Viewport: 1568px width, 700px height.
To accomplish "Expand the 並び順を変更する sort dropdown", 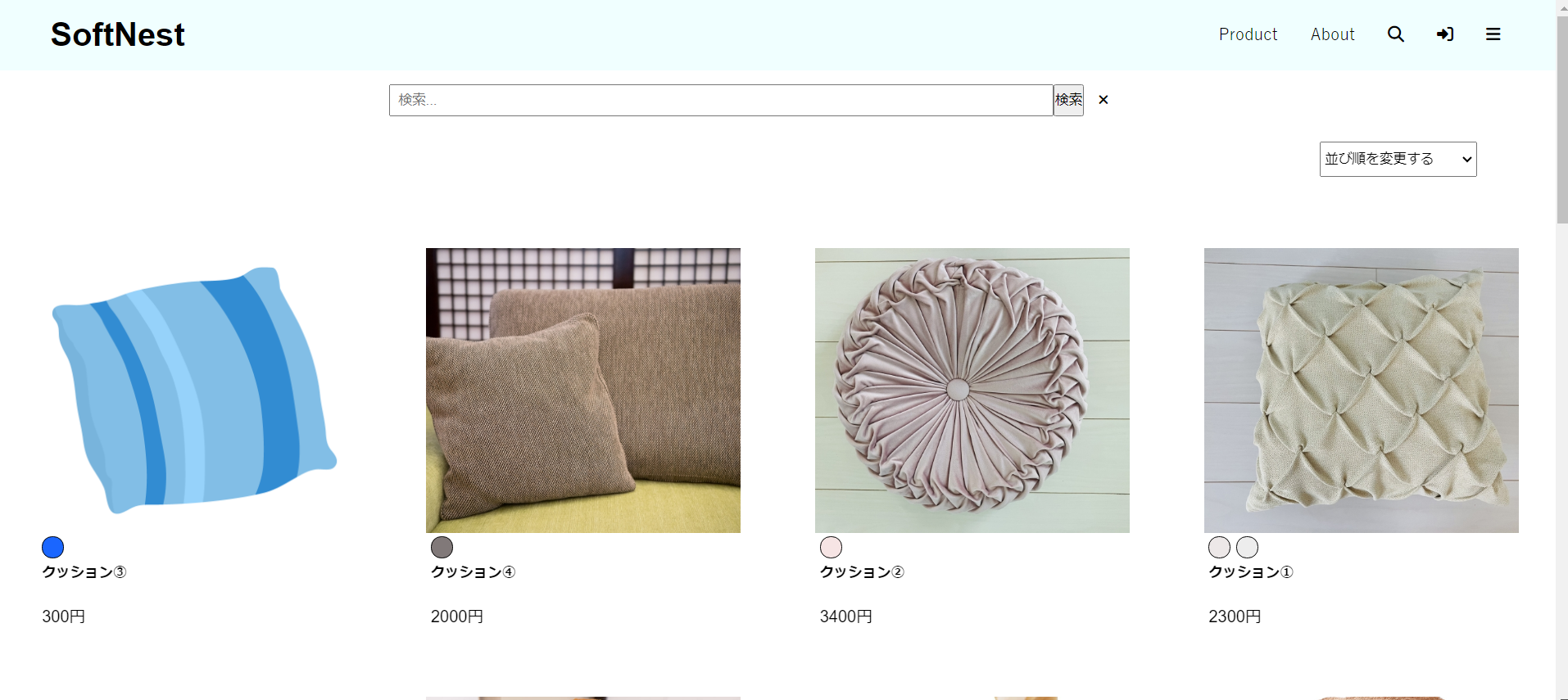I will [x=1397, y=159].
